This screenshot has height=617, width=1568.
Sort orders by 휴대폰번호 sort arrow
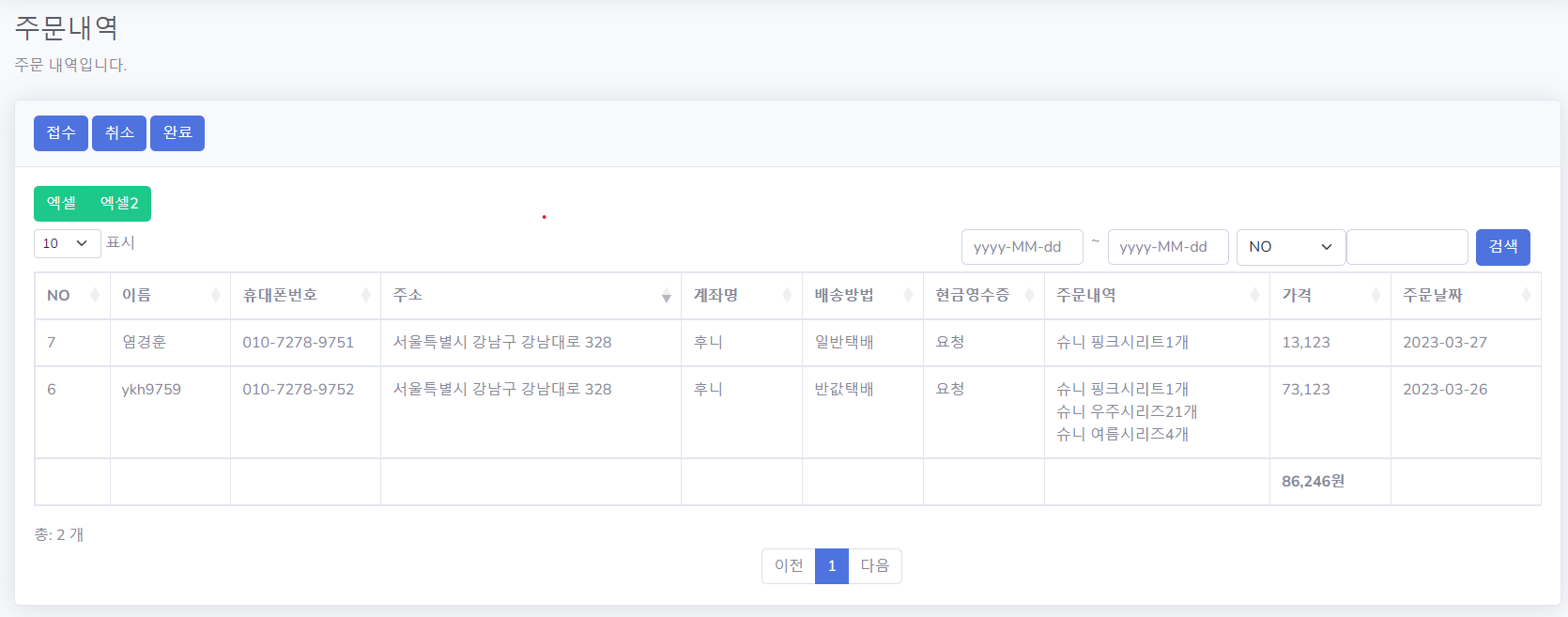pyautogui.click(x=366, y=295)
